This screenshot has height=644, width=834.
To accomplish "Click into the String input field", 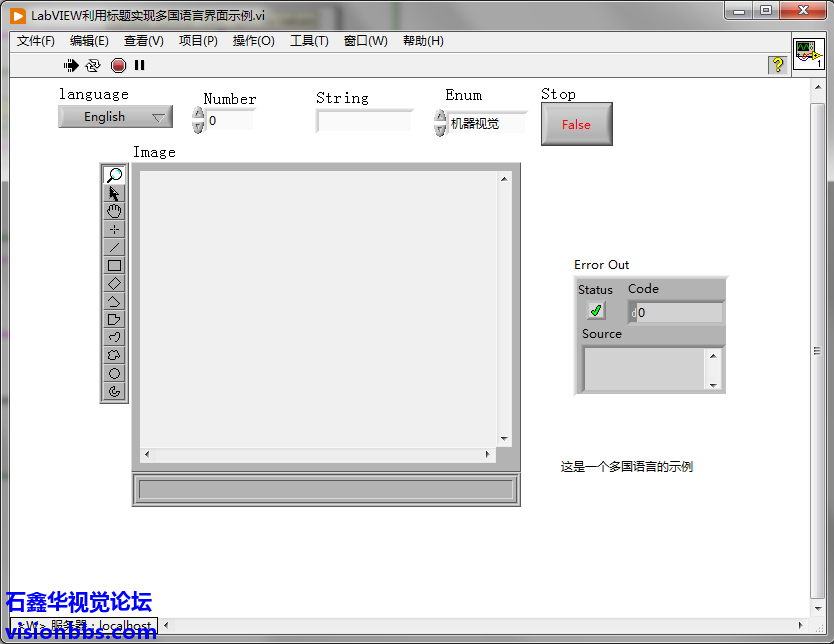I will coord(364,121).
